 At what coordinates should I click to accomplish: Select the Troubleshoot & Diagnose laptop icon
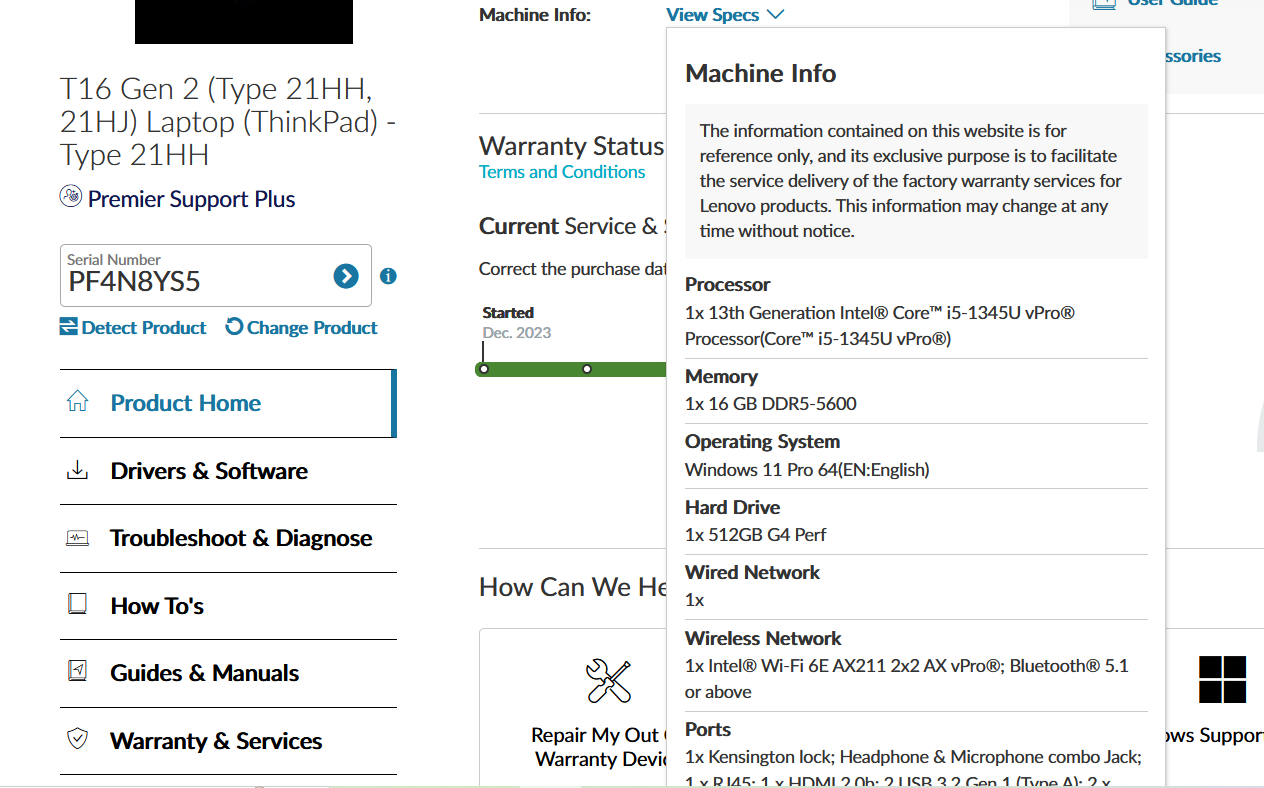click(77, 538)
